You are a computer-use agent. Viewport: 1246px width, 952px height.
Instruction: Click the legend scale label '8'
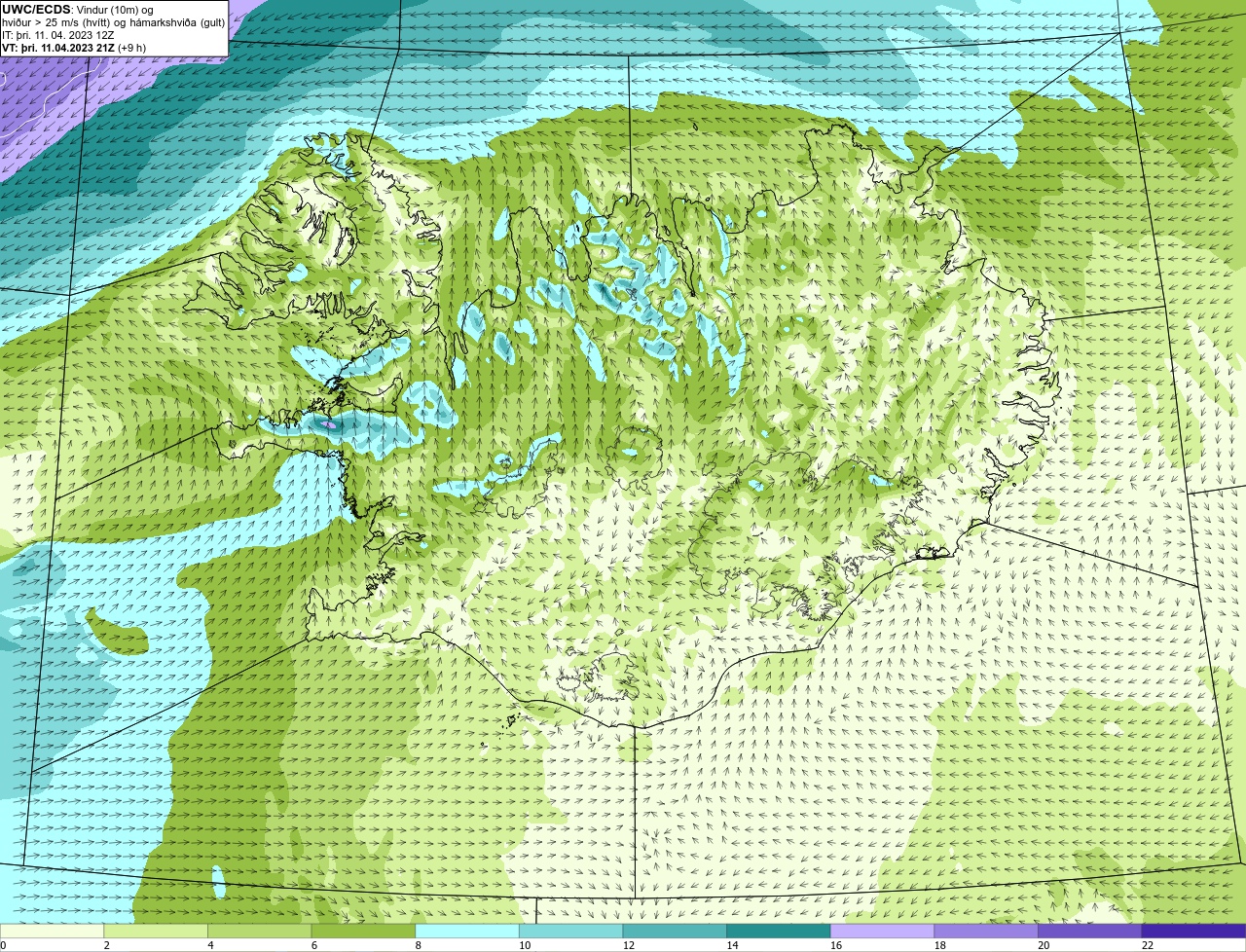click(x=418, y=945)
